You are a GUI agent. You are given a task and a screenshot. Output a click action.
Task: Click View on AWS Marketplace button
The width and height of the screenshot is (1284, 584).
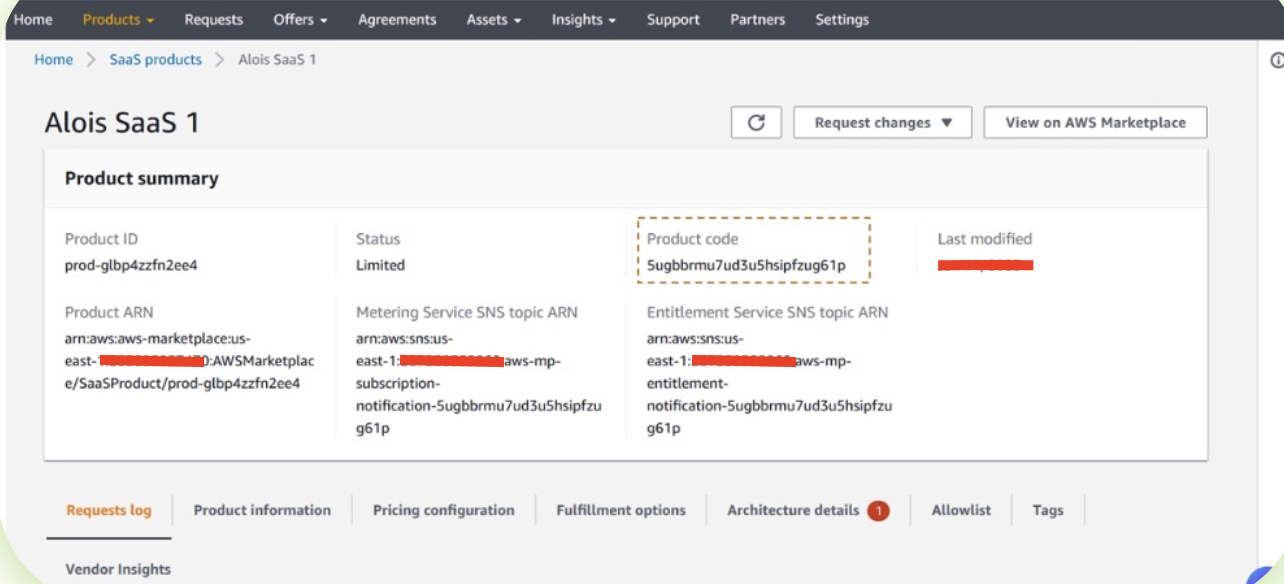[x=1095, y=123]
